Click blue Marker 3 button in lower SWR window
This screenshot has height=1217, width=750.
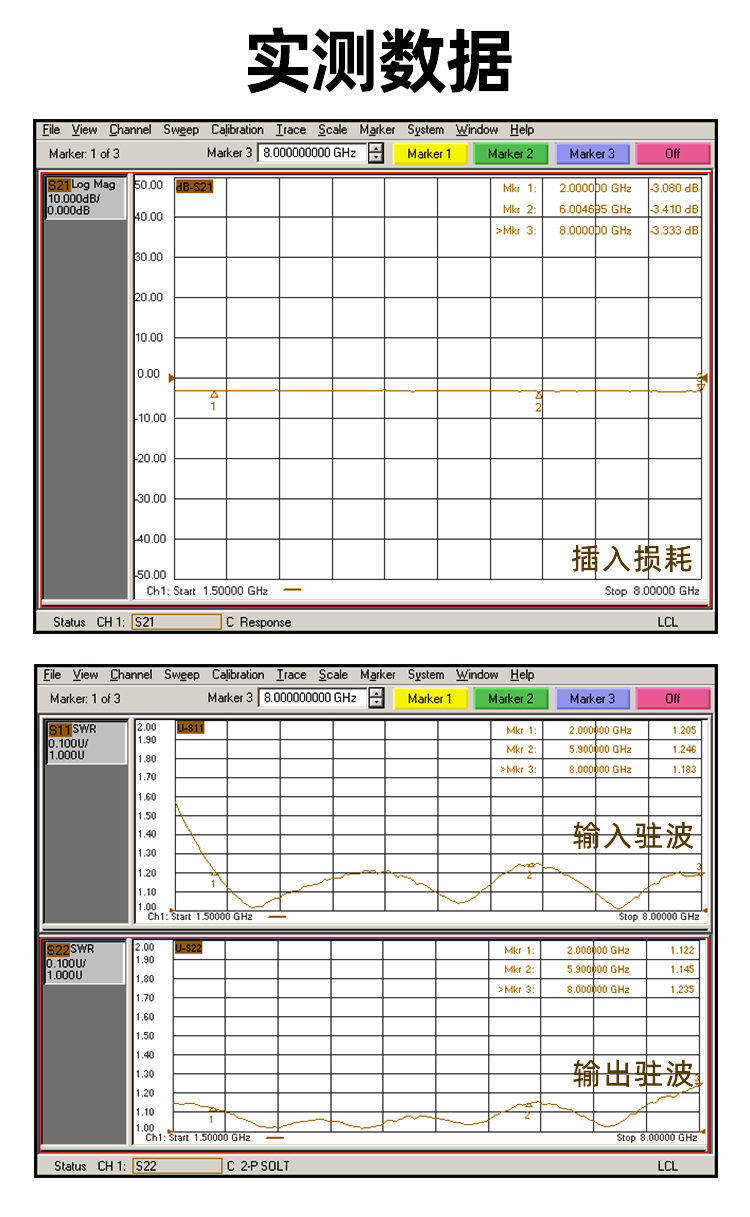[x=592, y=699]
